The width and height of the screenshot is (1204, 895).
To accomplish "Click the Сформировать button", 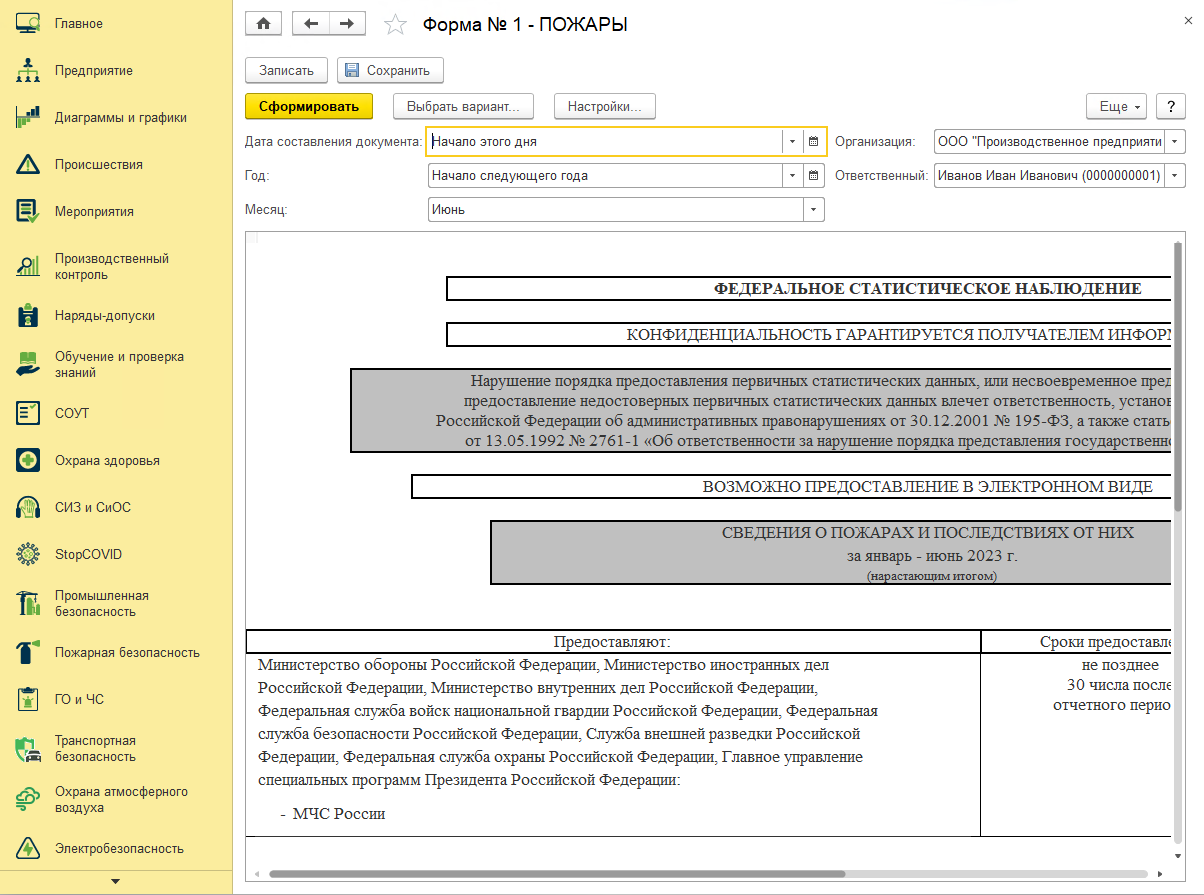I will click(309, 106).
